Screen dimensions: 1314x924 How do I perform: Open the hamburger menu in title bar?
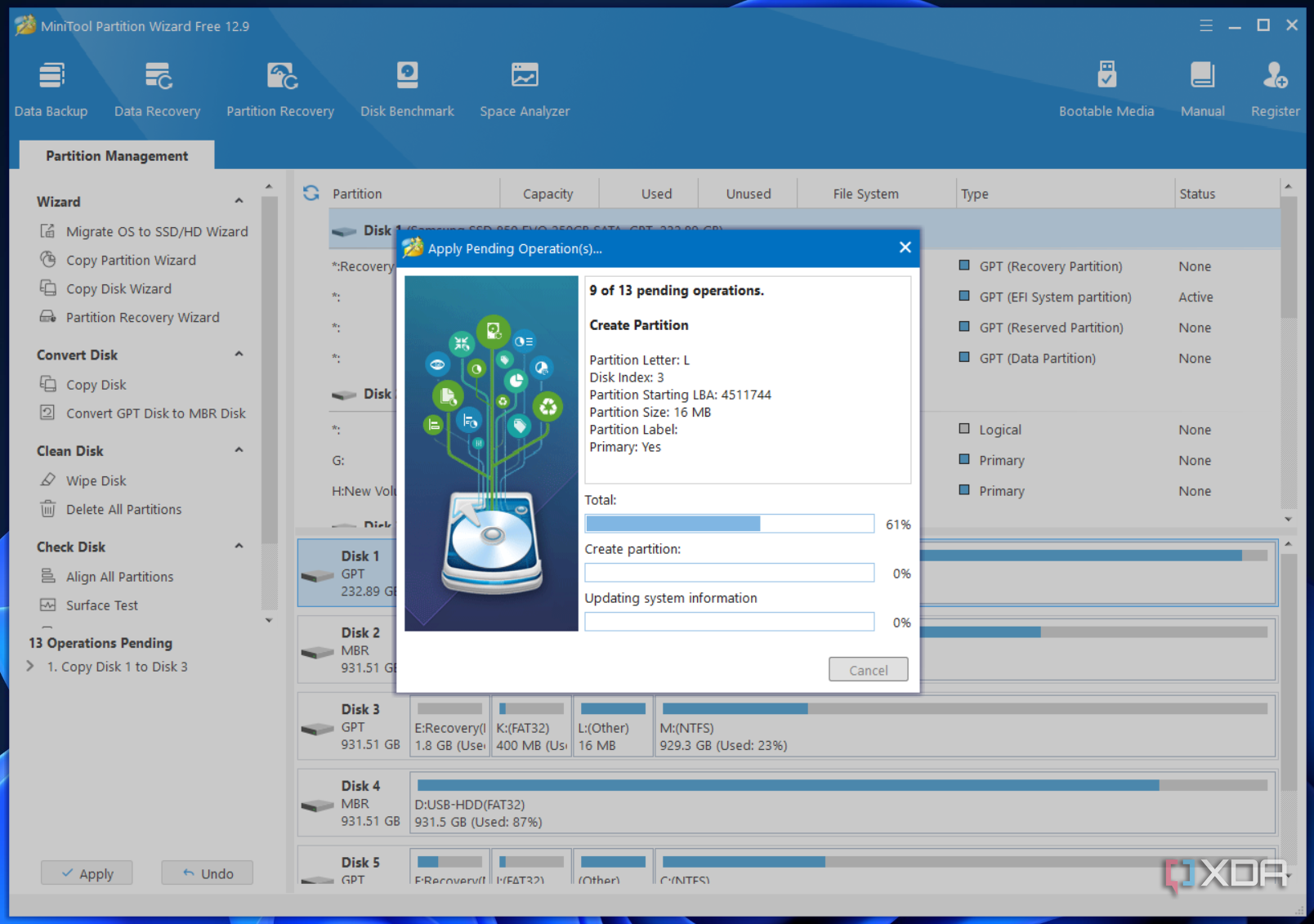pyautogui.click(x=1206, y=25)
